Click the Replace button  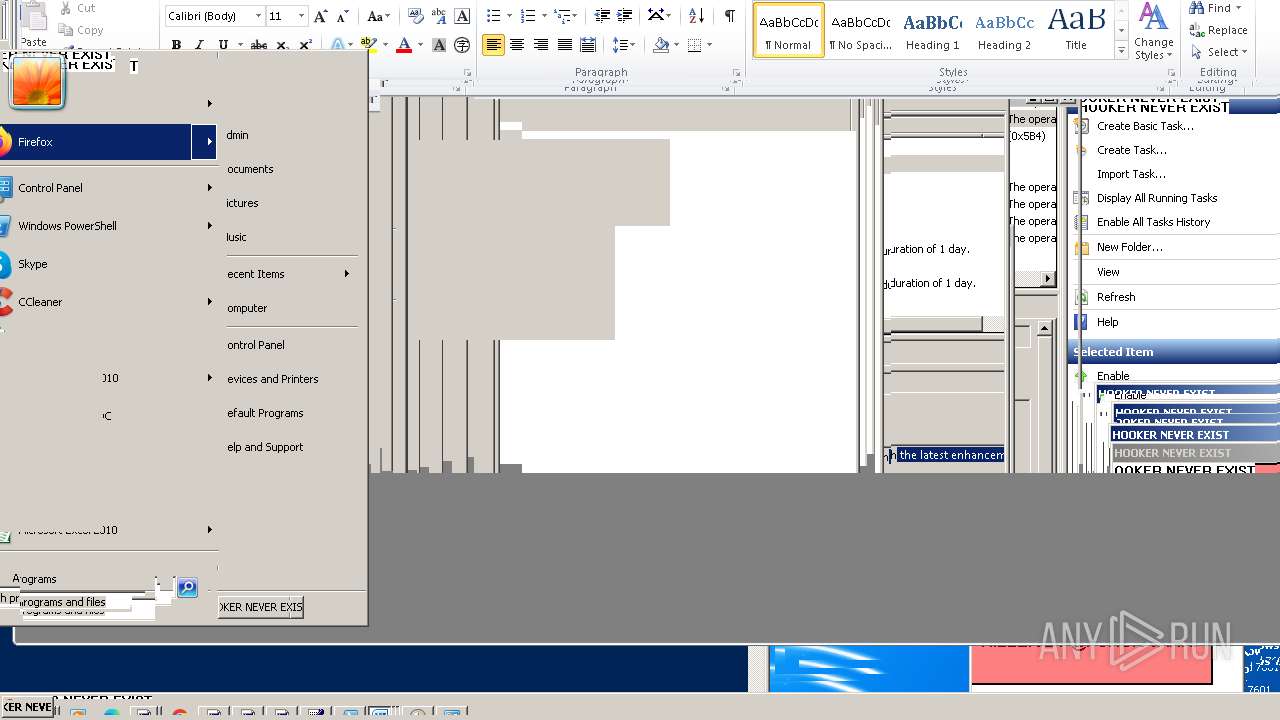pos(1218,30)
